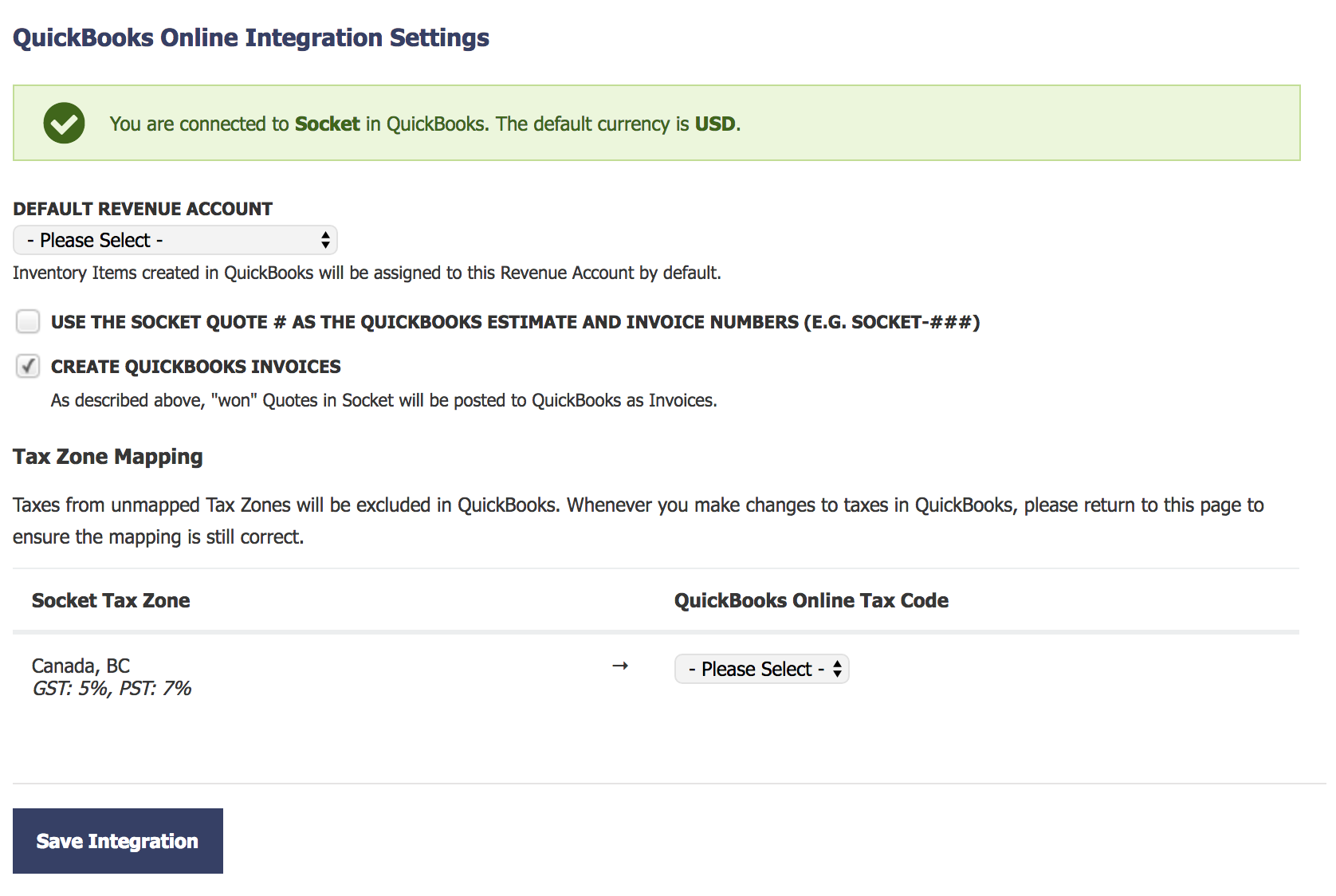The image size is (1336, 896).
Task: Click the Default Revenue Account field label
Action: pyautogui.click(x=143, y=209)
